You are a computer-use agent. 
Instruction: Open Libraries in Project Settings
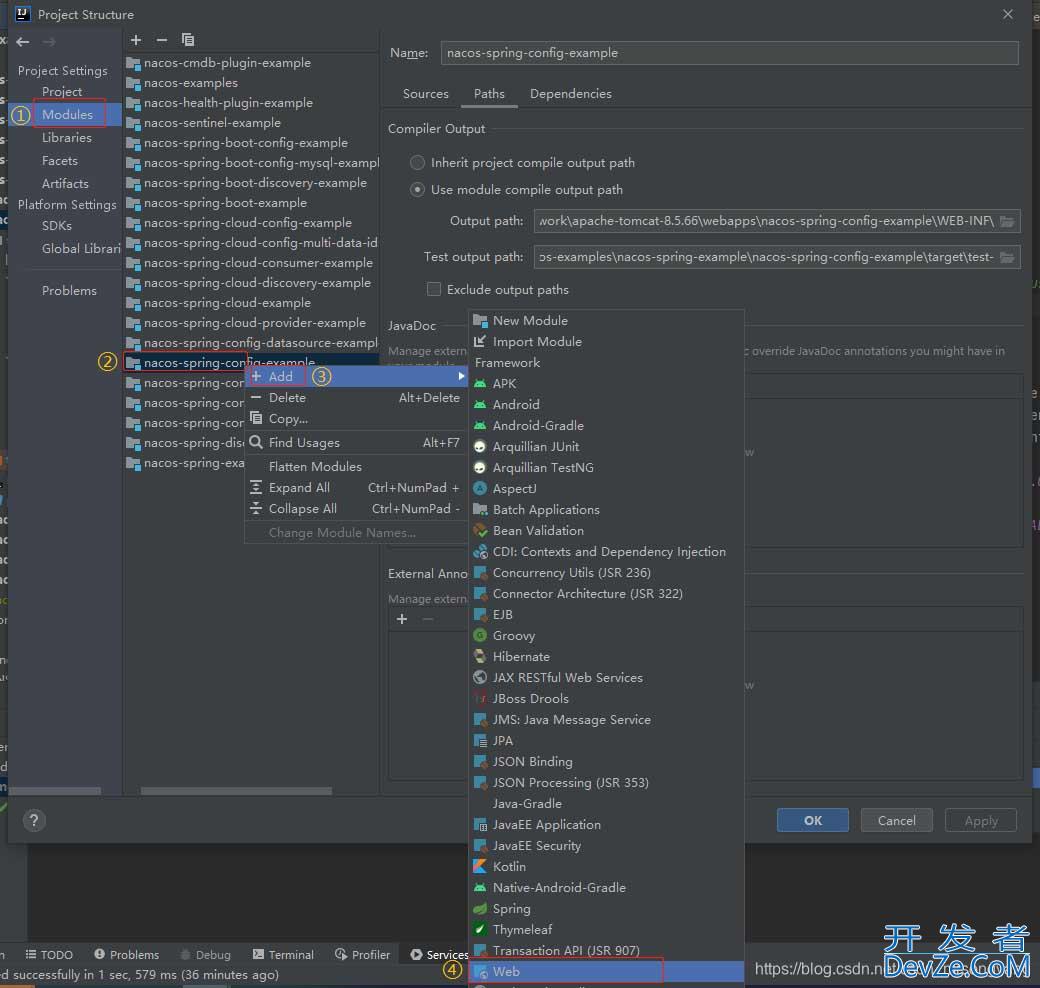(x=66, y=137)
